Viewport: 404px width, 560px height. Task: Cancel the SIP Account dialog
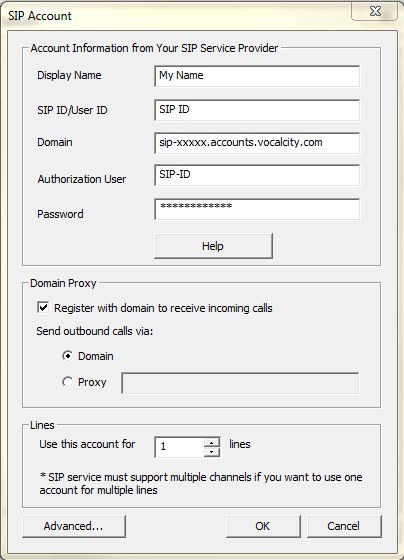(x=344, y=526)
